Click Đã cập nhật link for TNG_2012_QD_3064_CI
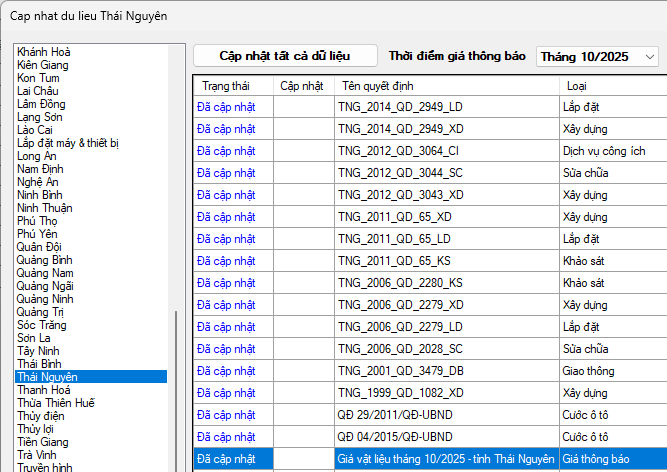 coord(227,151)
